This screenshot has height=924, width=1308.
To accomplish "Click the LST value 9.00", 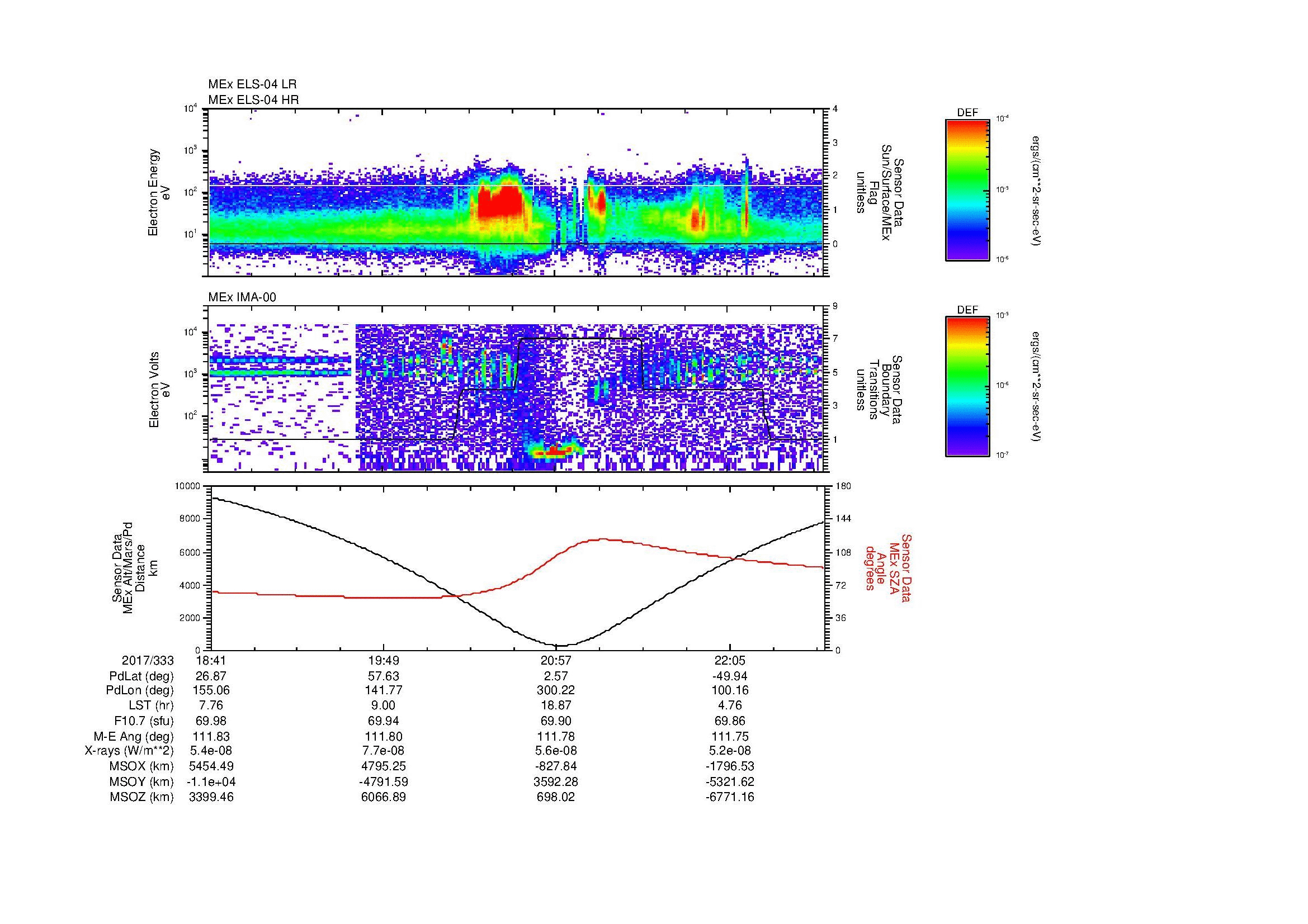I will 384,706.
